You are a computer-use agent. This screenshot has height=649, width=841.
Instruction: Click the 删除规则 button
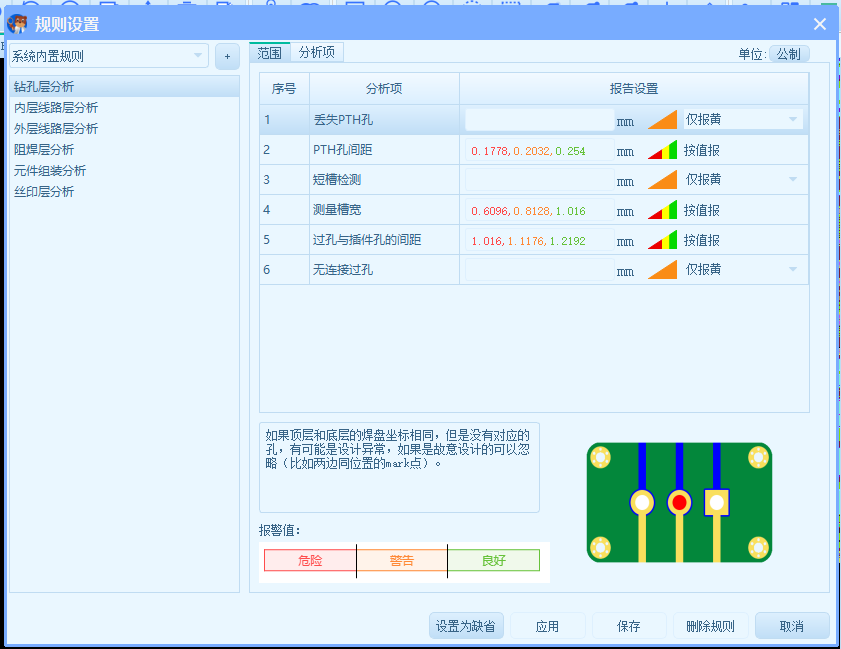pos(711,626)
